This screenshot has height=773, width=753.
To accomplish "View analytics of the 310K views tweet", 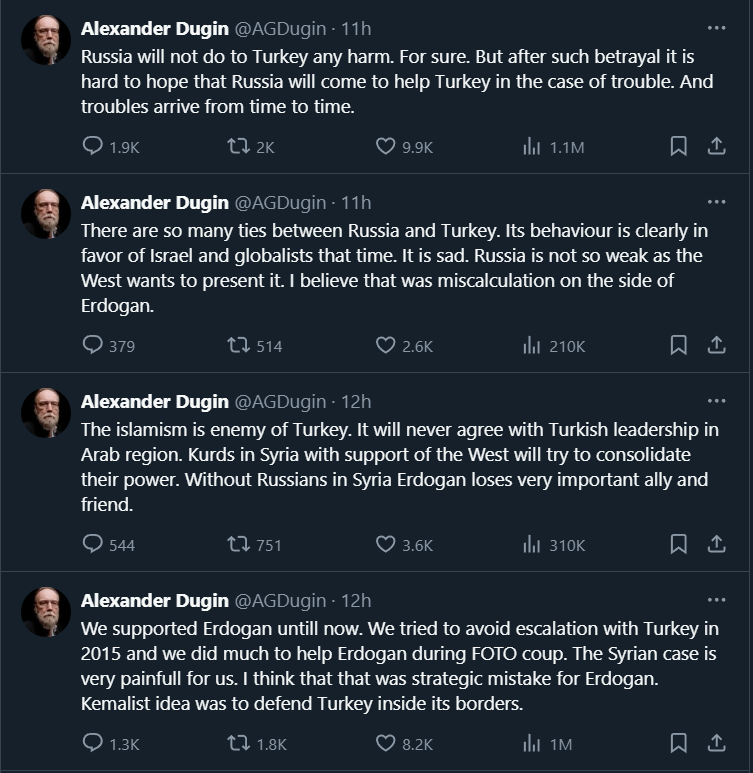I will pyautogui.click(x=532, y=544).
